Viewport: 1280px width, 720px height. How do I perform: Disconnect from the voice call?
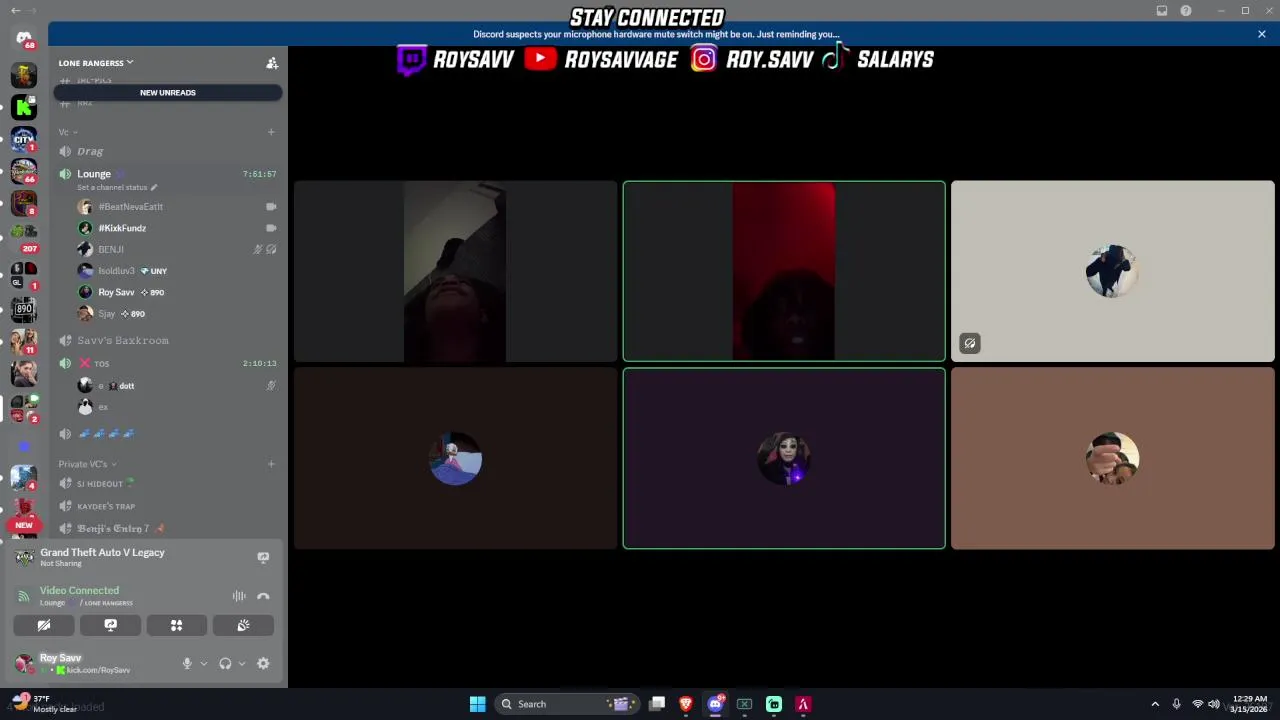[263, 596]
